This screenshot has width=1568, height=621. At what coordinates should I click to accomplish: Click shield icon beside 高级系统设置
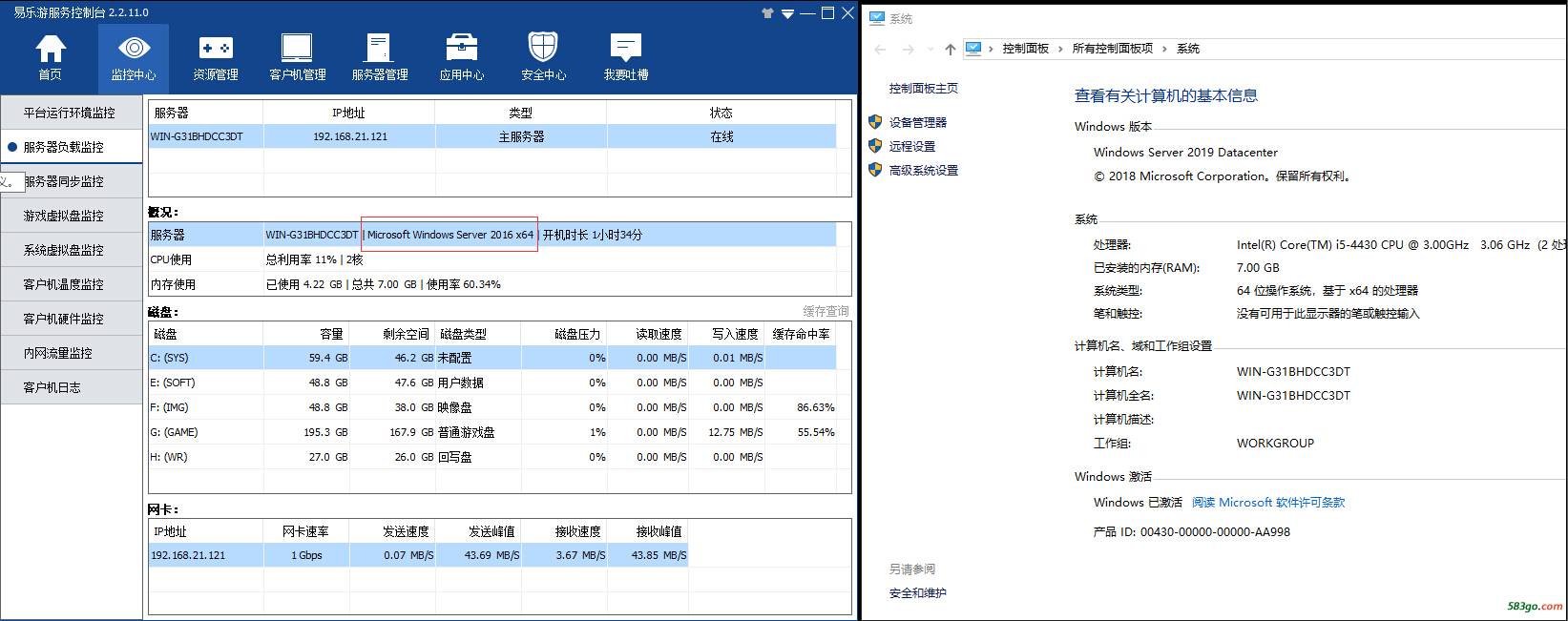(875, 170)
